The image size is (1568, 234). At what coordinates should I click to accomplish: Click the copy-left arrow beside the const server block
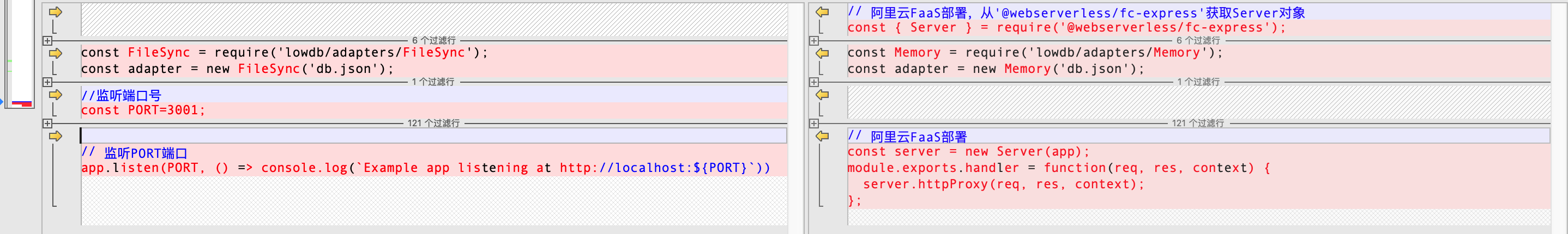point(822,136)
